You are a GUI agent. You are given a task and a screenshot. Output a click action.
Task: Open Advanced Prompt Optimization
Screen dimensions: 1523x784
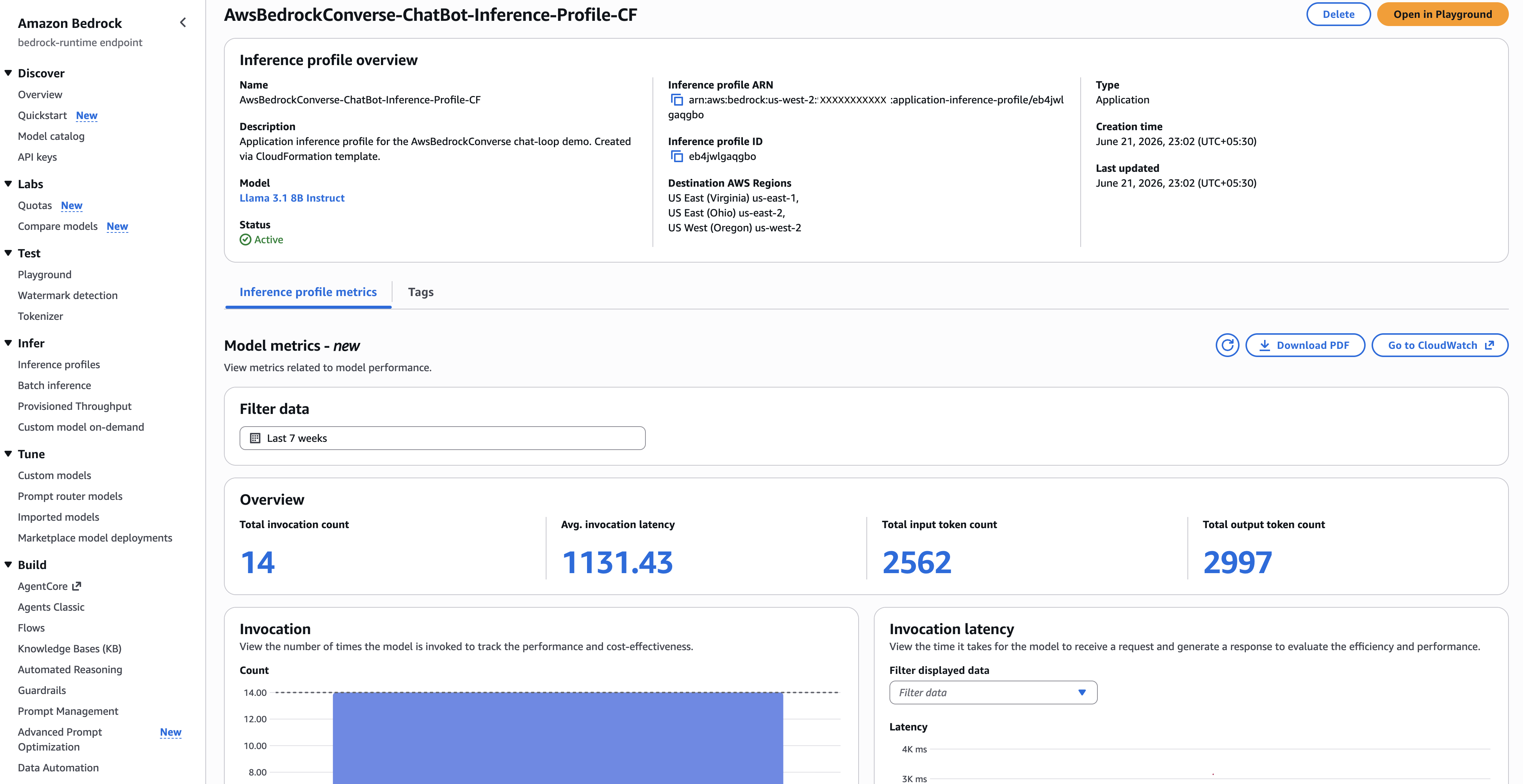tap(60, 739)
